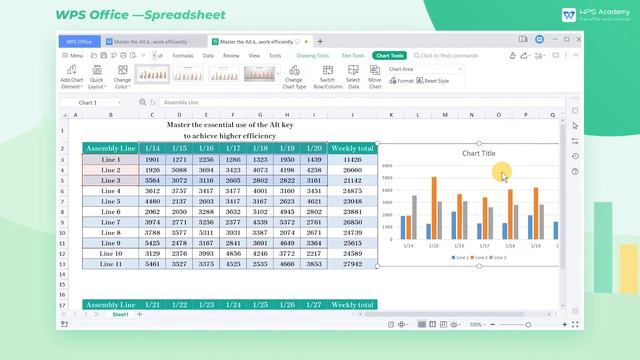
Task: Open the Change Color palette
Action: pos(122,76)
